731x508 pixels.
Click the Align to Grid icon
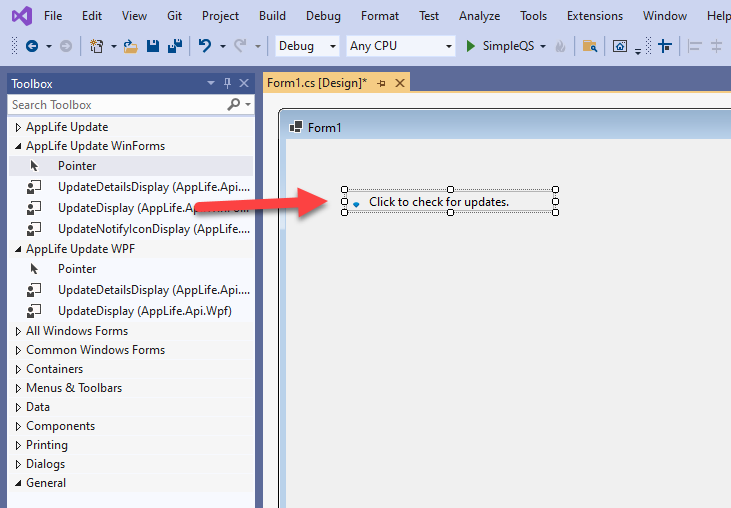(665, 46)
